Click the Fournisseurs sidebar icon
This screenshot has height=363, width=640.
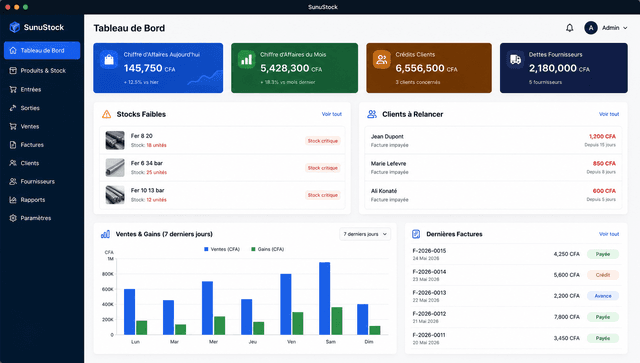[x=13, y=181]
